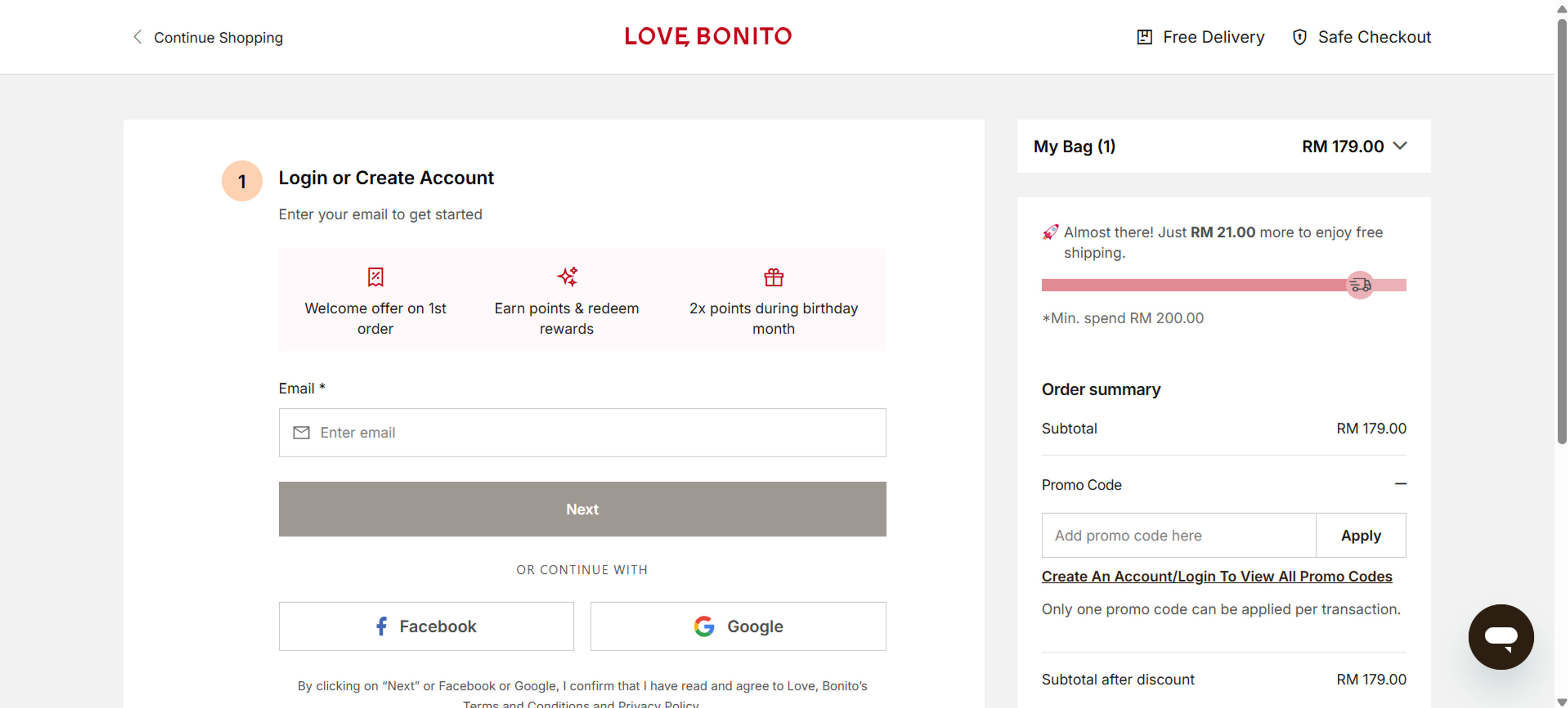The width and height of the screenshot is (1568, 708).
Task: Click the welcome offer coupon icon
Action: point(375,277)
